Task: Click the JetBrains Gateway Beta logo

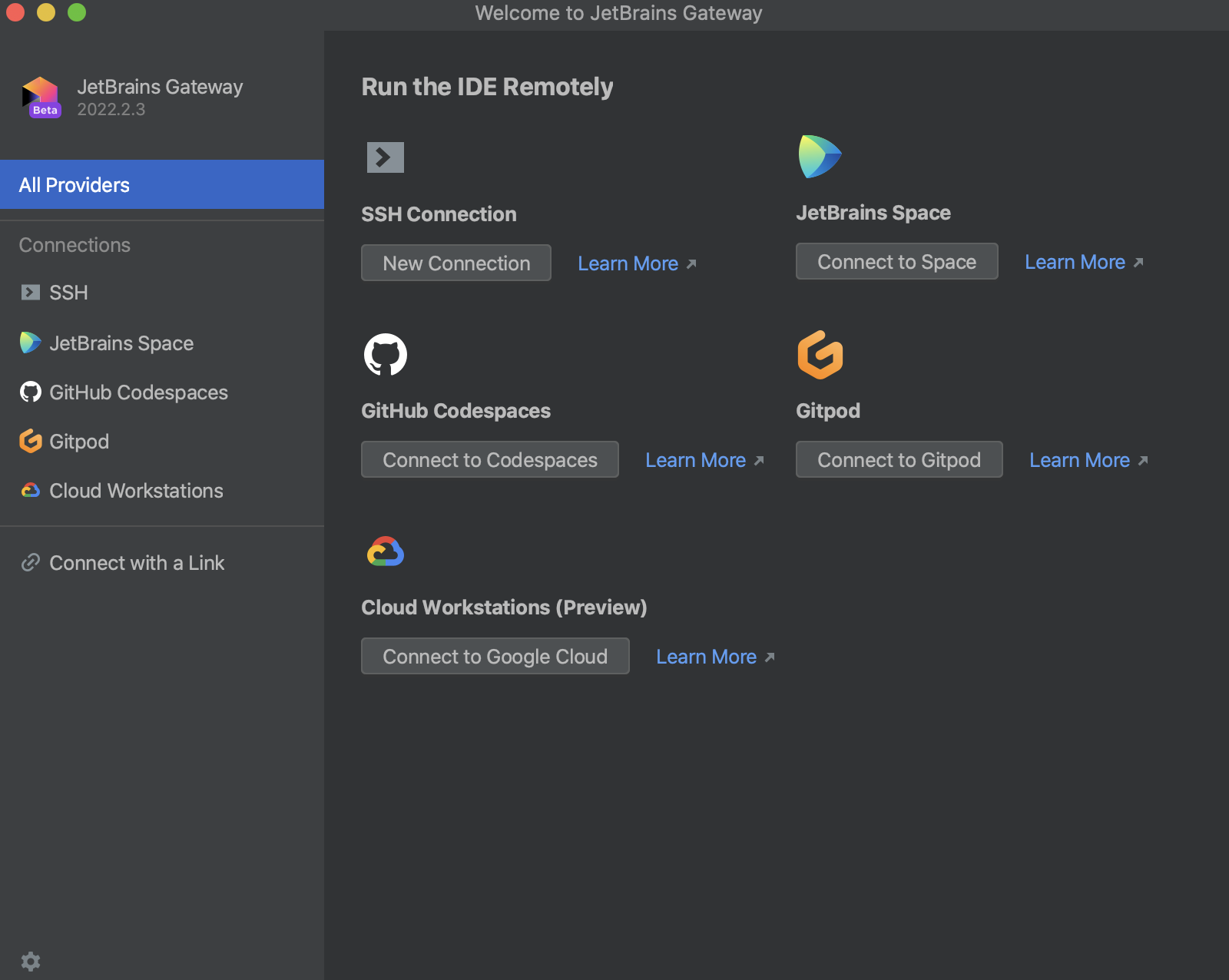Action: 41,95
